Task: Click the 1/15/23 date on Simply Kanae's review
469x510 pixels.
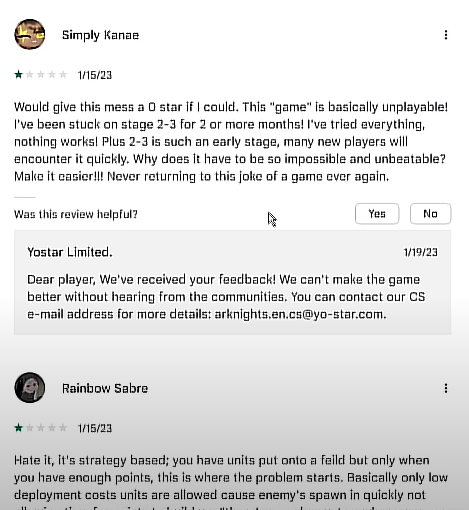Action: (95, 75)
